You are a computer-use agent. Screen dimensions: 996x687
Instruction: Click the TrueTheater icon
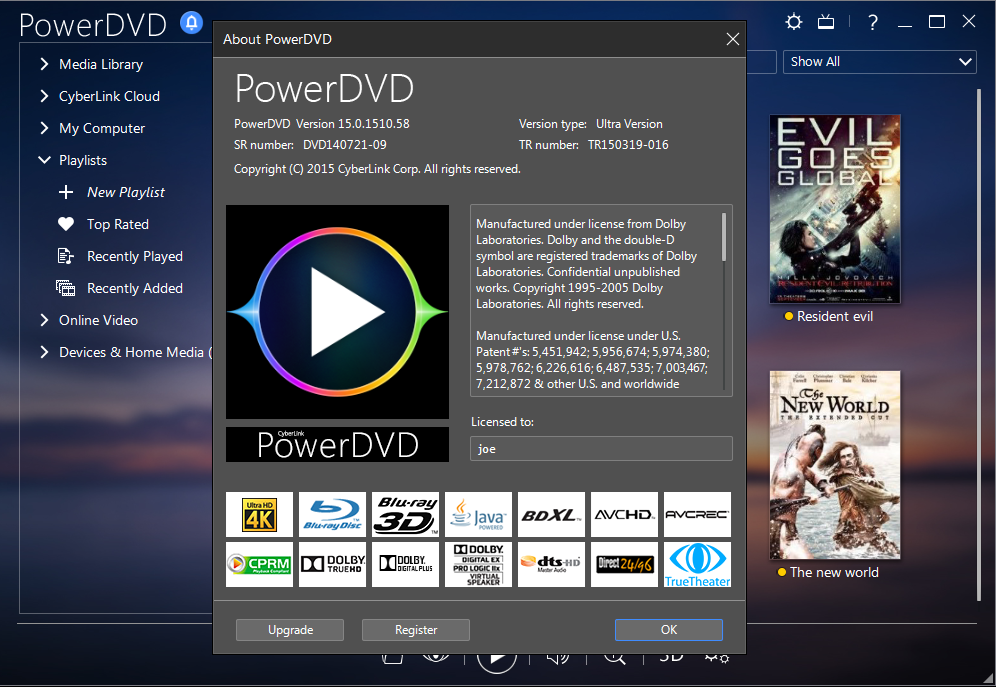coord(696,564)
